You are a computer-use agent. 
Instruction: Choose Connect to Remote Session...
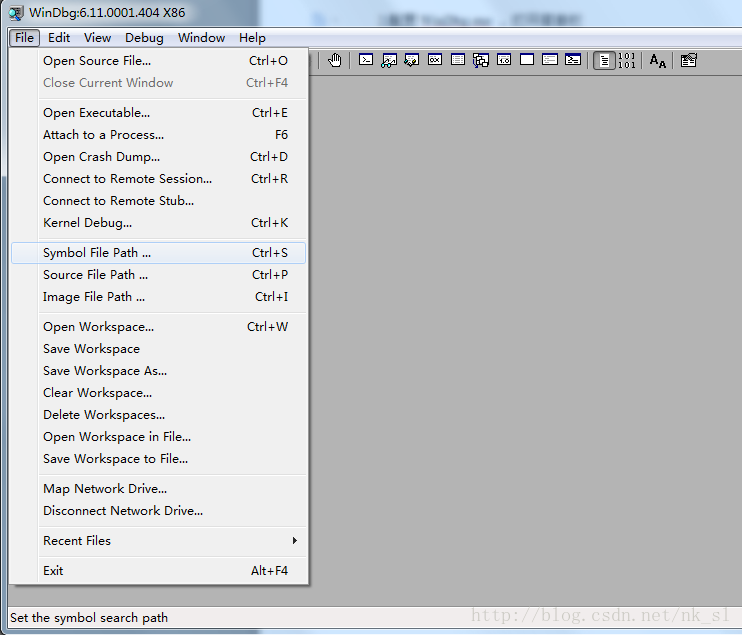click(159, 179)
